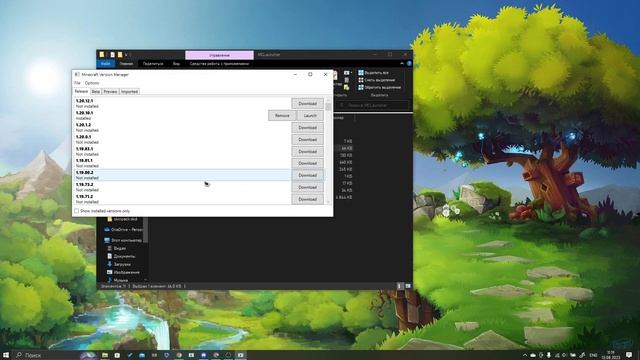Open quick access toolbar dropdown in Explorer
Image resolution: width=640 pixels, height=360 pixels.
tap(127, 55)
